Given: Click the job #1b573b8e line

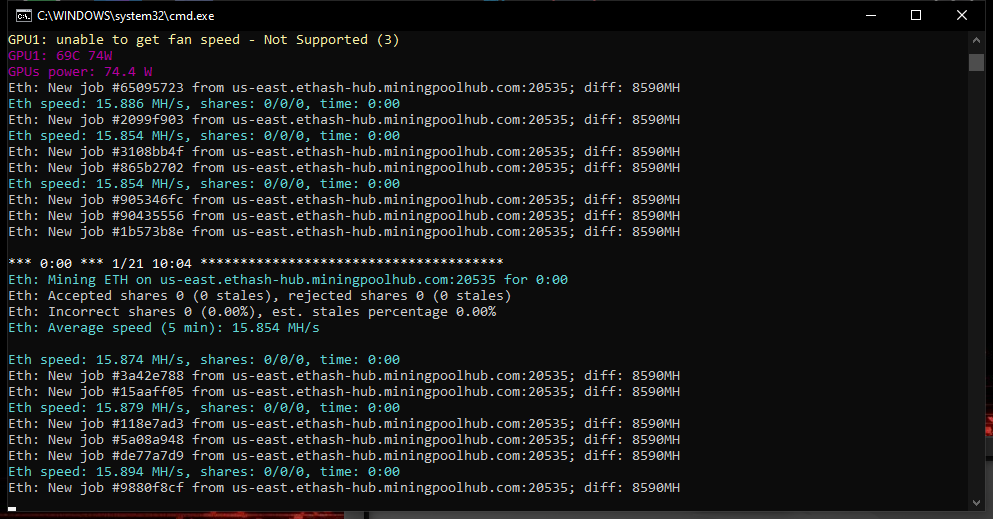Looking at the screenshot, I should point(344,232).
